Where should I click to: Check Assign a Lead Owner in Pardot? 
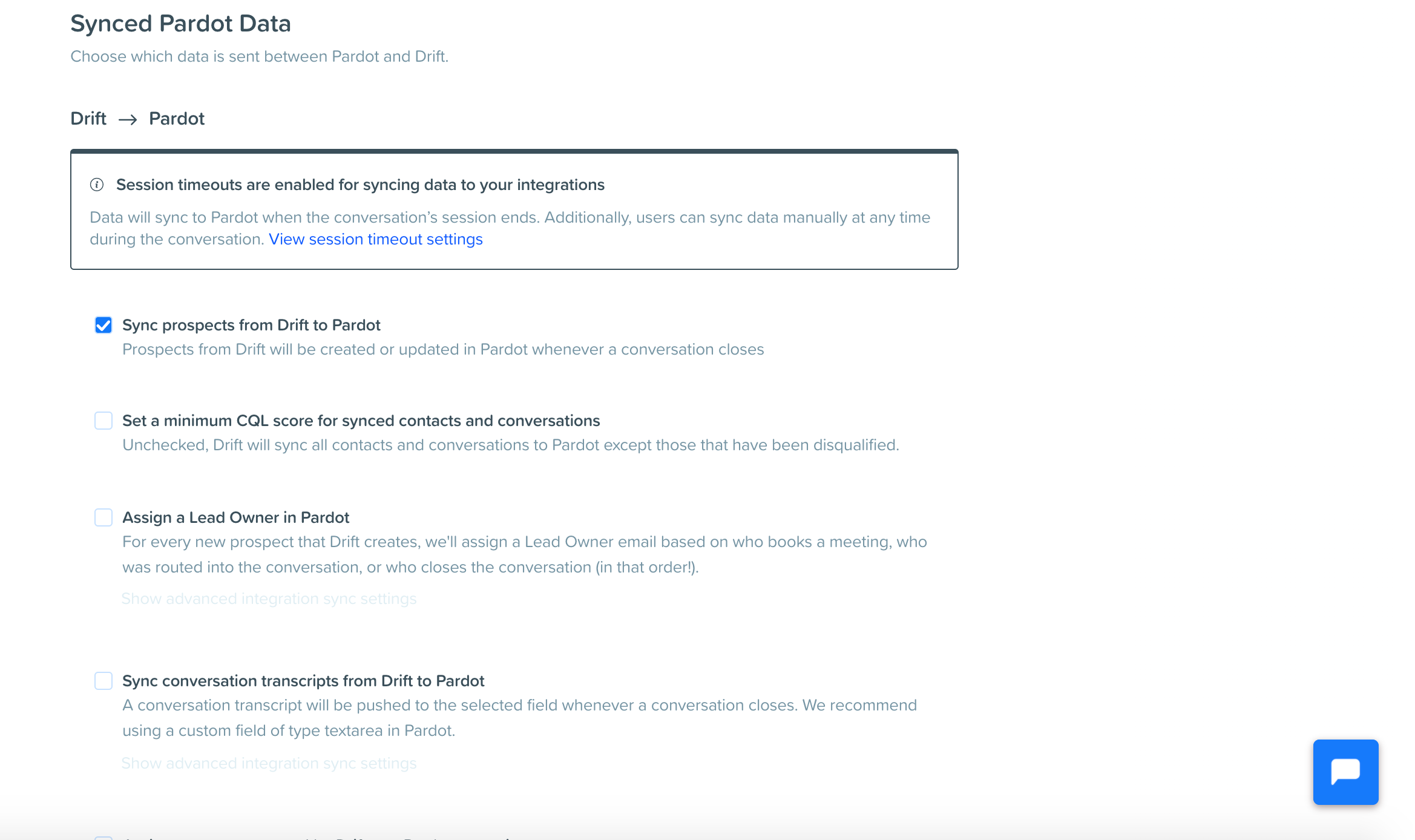tap(103, 517)
